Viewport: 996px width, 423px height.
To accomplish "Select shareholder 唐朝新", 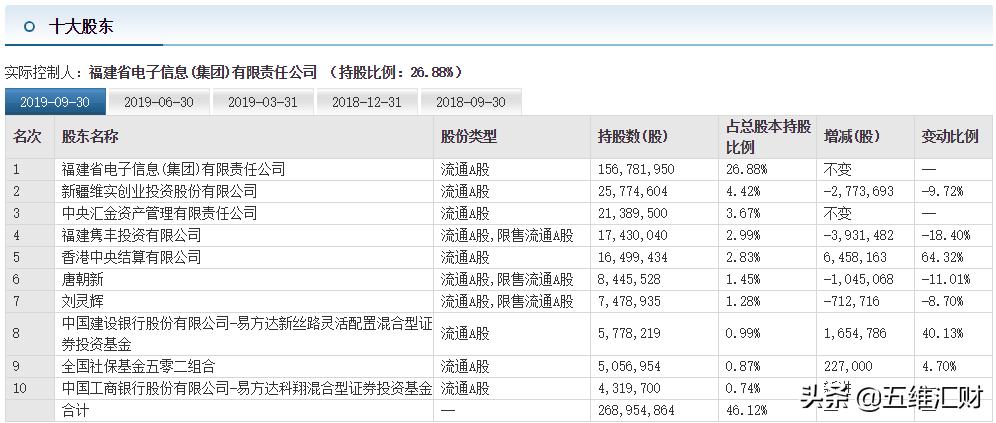I will tap(83, 279).
